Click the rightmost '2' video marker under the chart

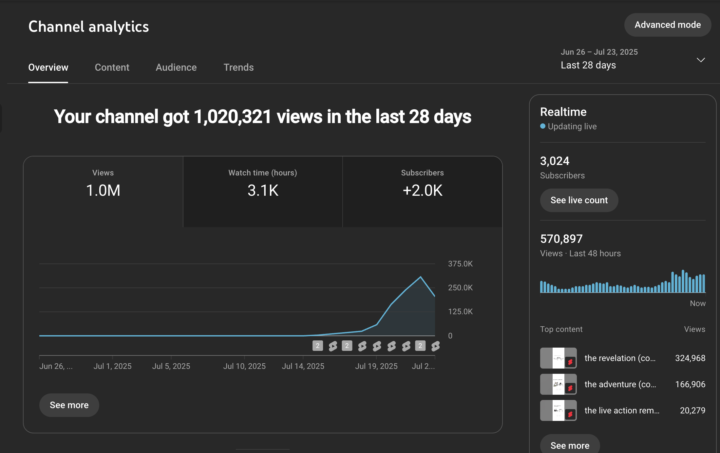(x=421, y=346)
